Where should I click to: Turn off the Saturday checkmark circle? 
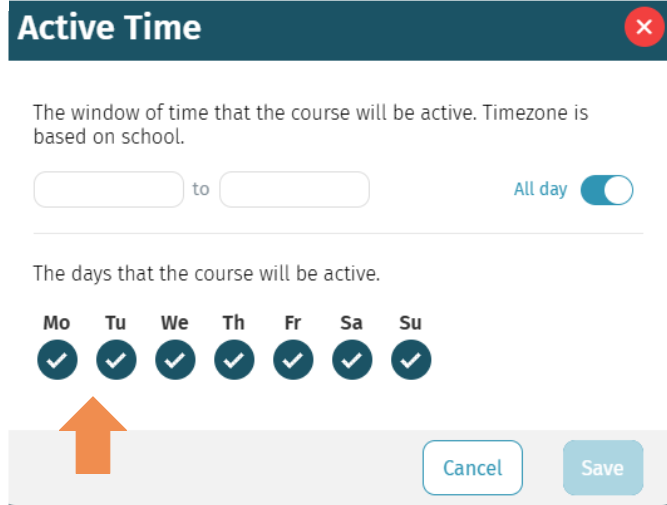point(352,360)
